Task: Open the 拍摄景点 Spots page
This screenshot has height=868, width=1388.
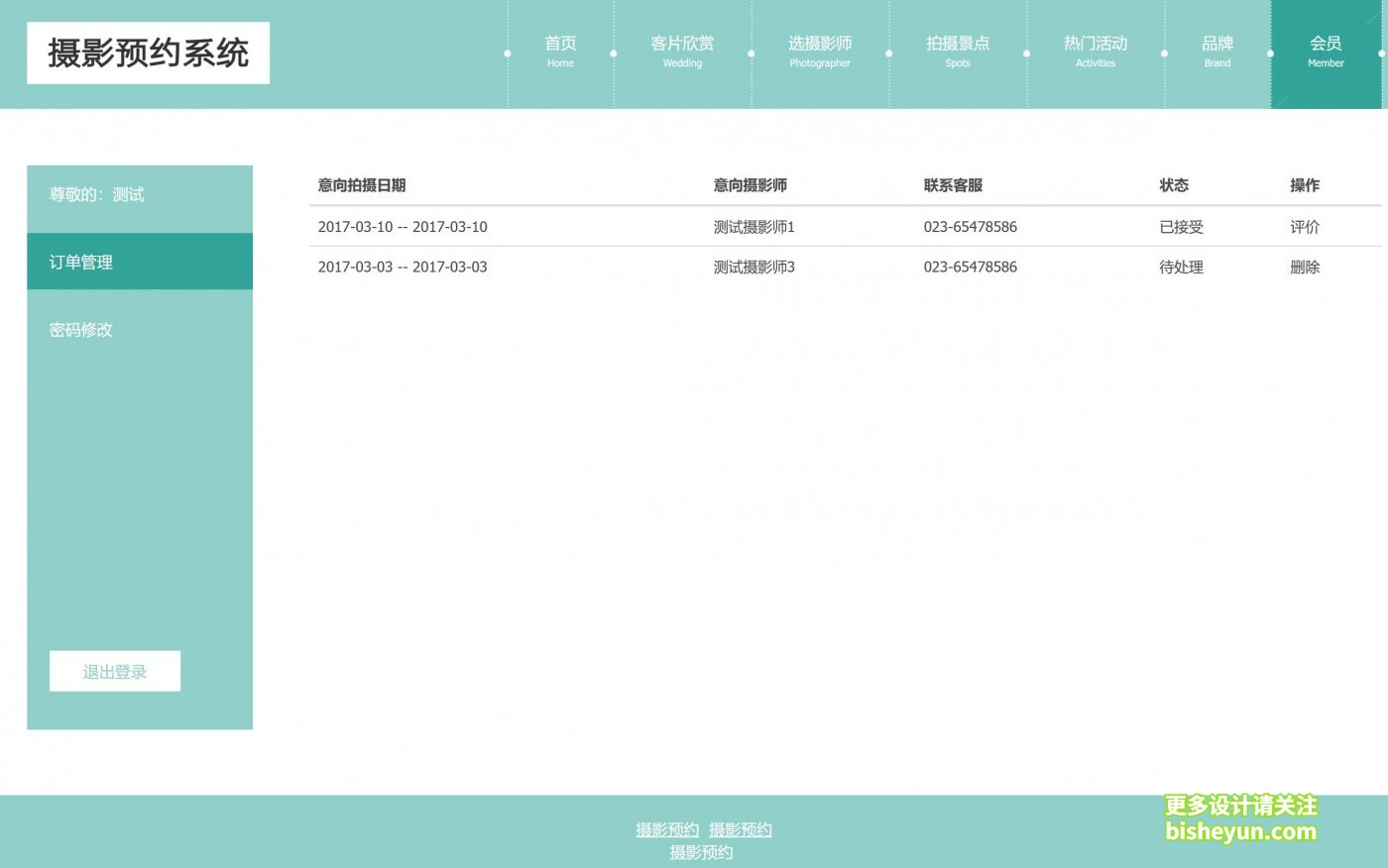Action: click(x=957, y=52)
